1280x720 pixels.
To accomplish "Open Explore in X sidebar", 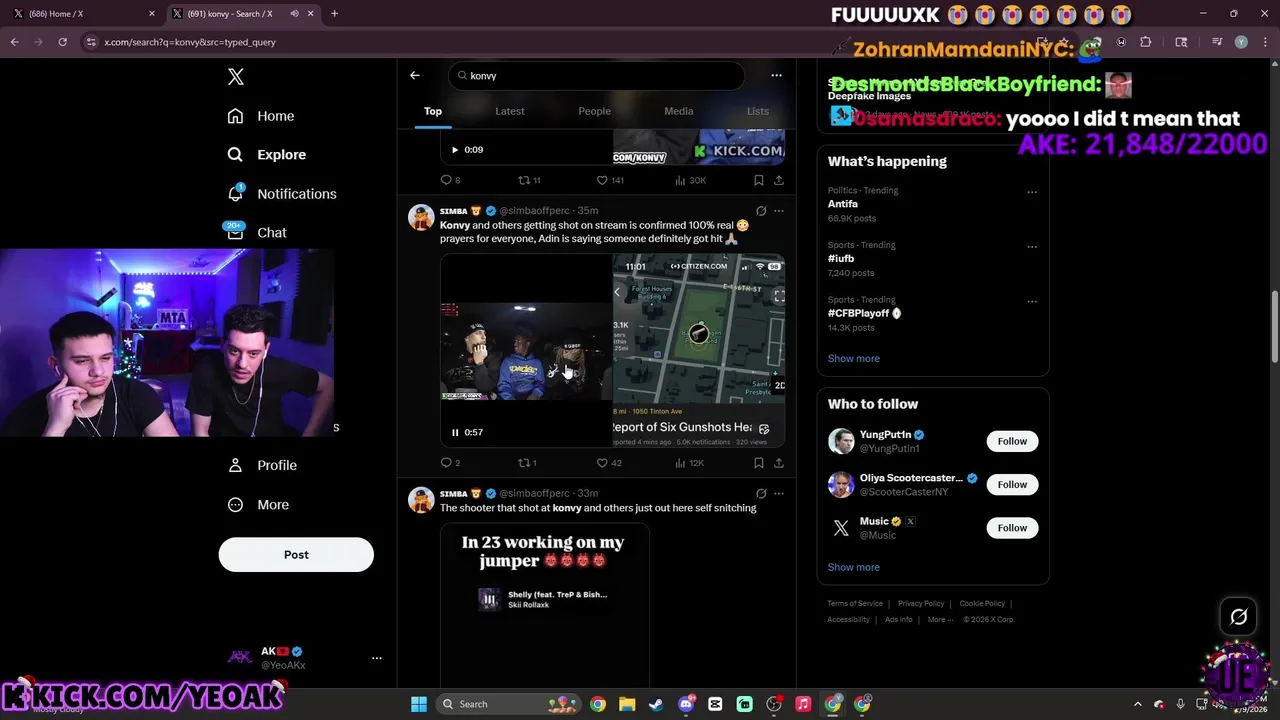I will tap(266, 155).
